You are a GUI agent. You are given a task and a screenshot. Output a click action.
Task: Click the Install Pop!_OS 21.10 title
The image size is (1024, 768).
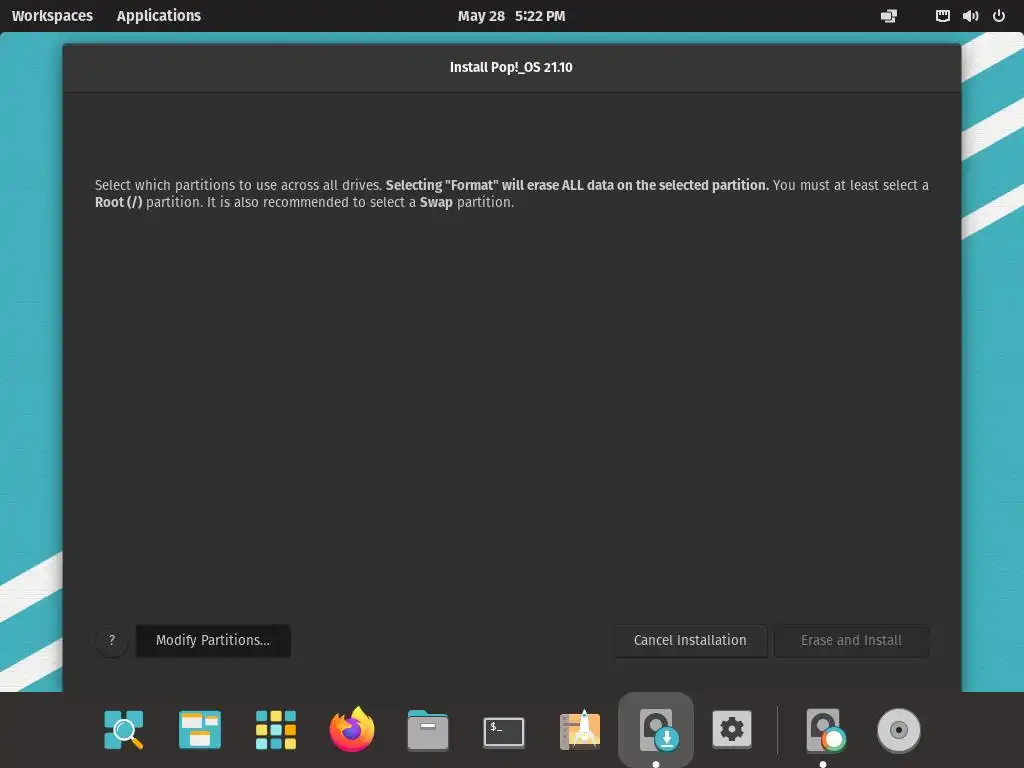point(511,67)
